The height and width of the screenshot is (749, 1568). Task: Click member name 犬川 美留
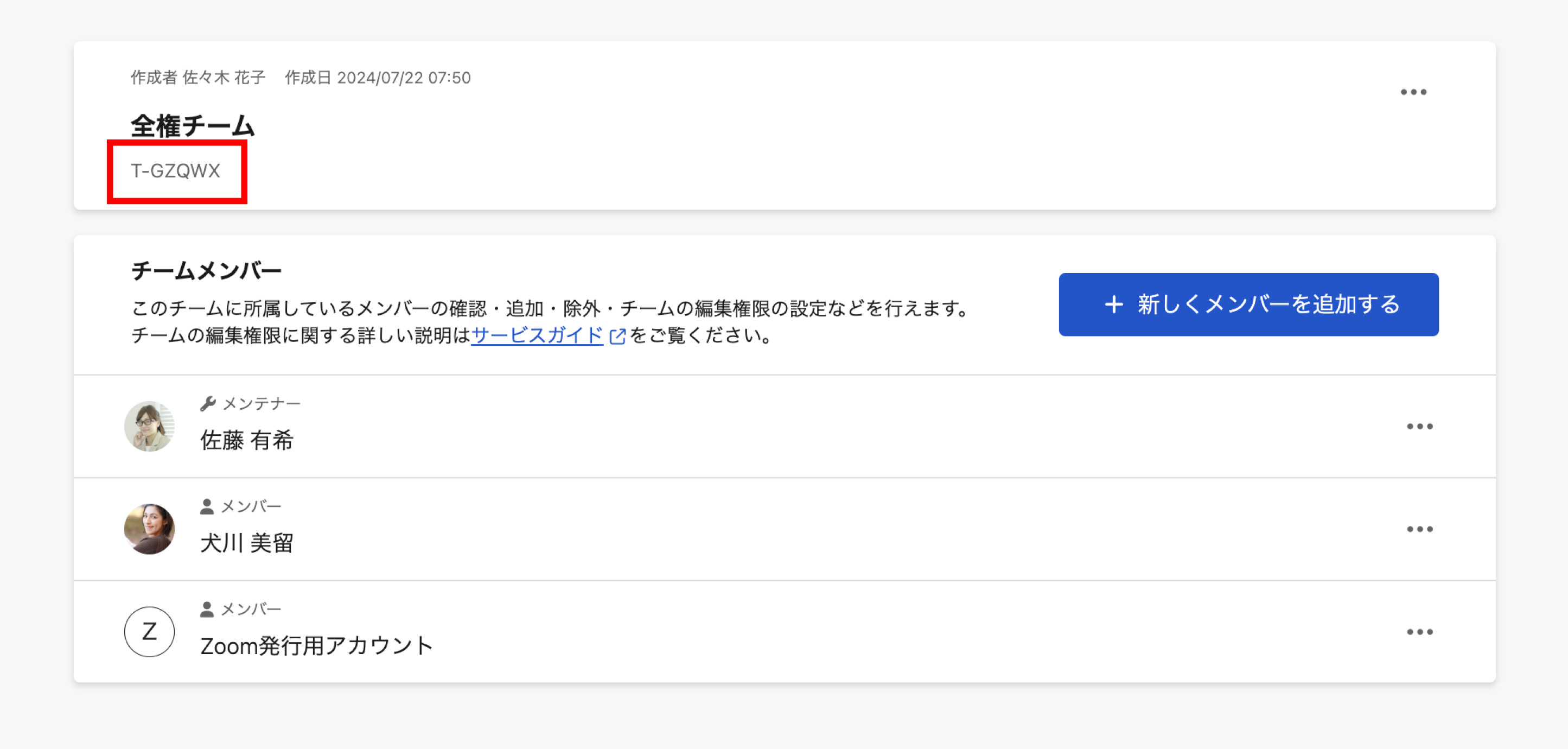click(246, 543)
